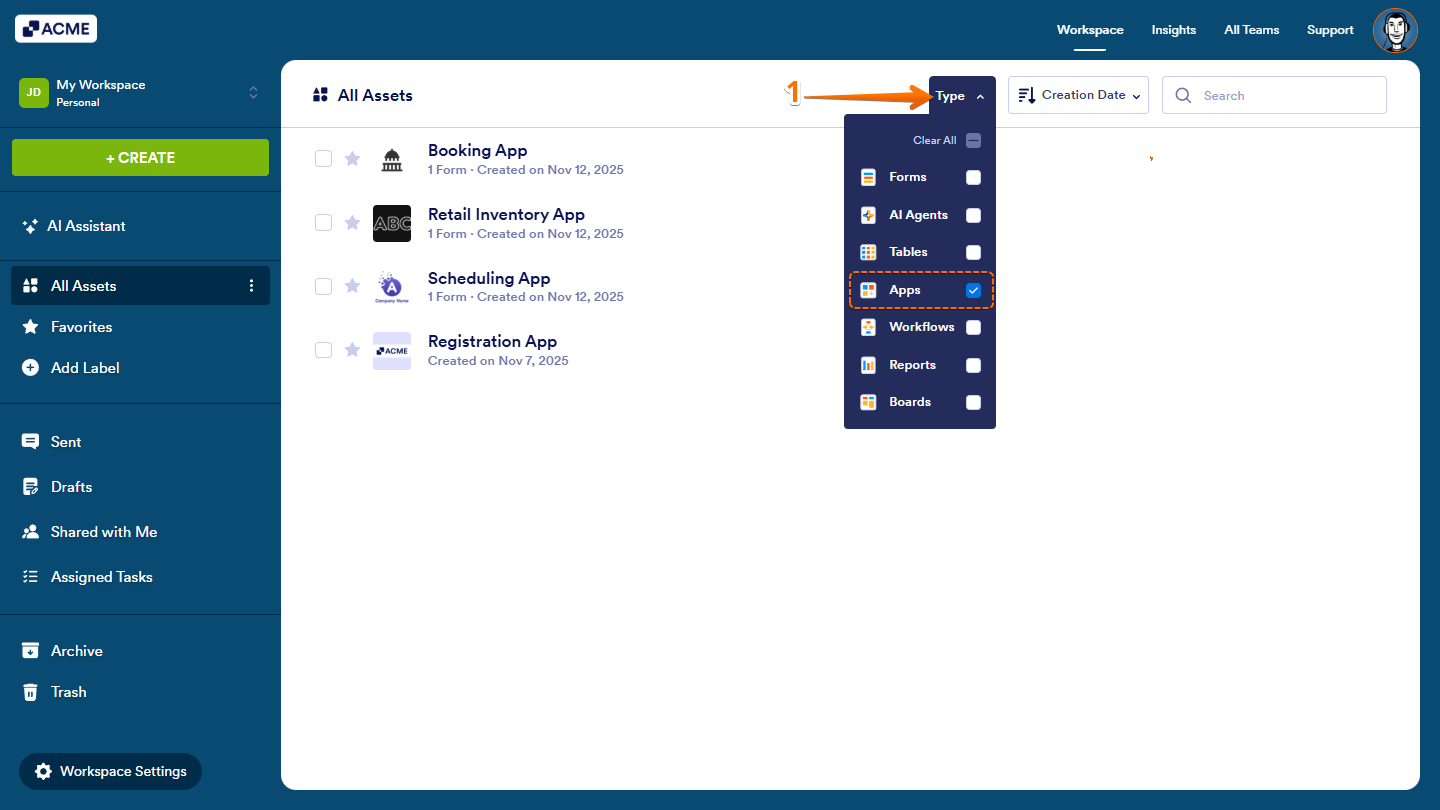This screenshot has height=810, width=1440.
Task: Switch to the Insights tab
Action: tap(1173, 30)
